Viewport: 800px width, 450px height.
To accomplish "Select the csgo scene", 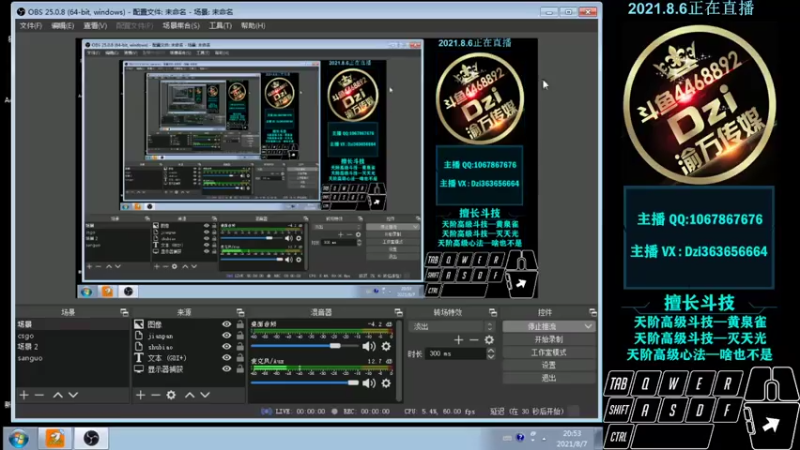I will coord(72,336).
